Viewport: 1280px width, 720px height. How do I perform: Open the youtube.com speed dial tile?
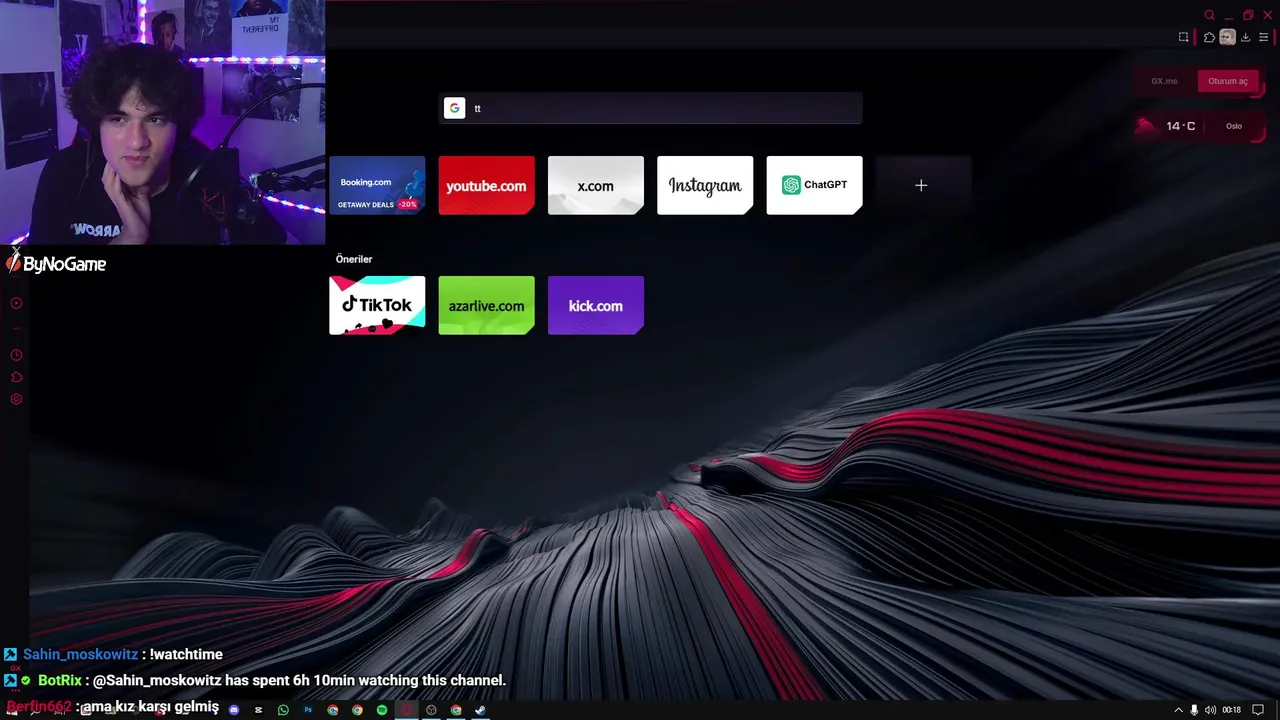486,185
